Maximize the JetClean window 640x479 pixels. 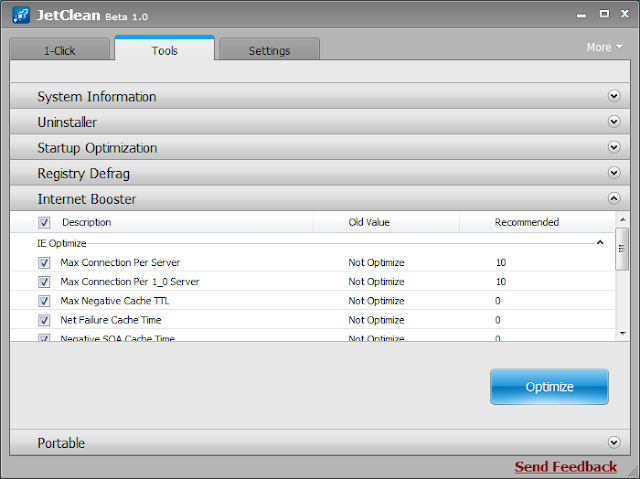(604, 14)
